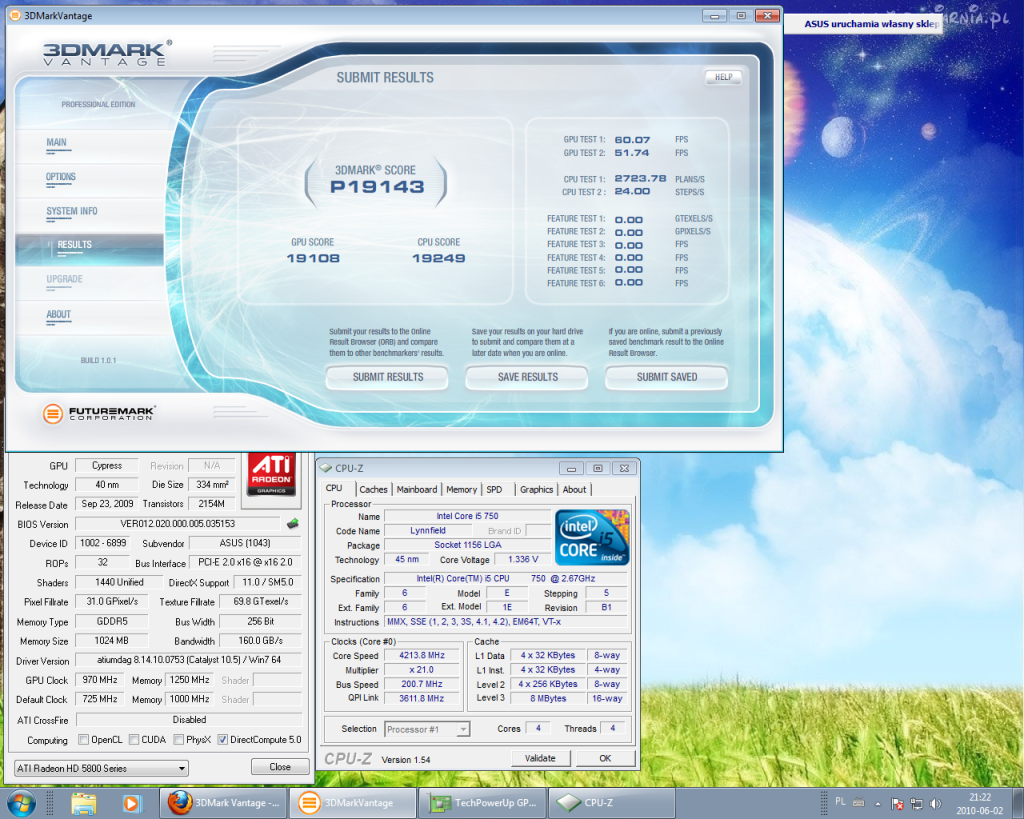Image resolution: width=1024 pixels, height=819 pixels.
Task: Expand the Processor #1 selection dropdown
Action: (x=427, y=729)
